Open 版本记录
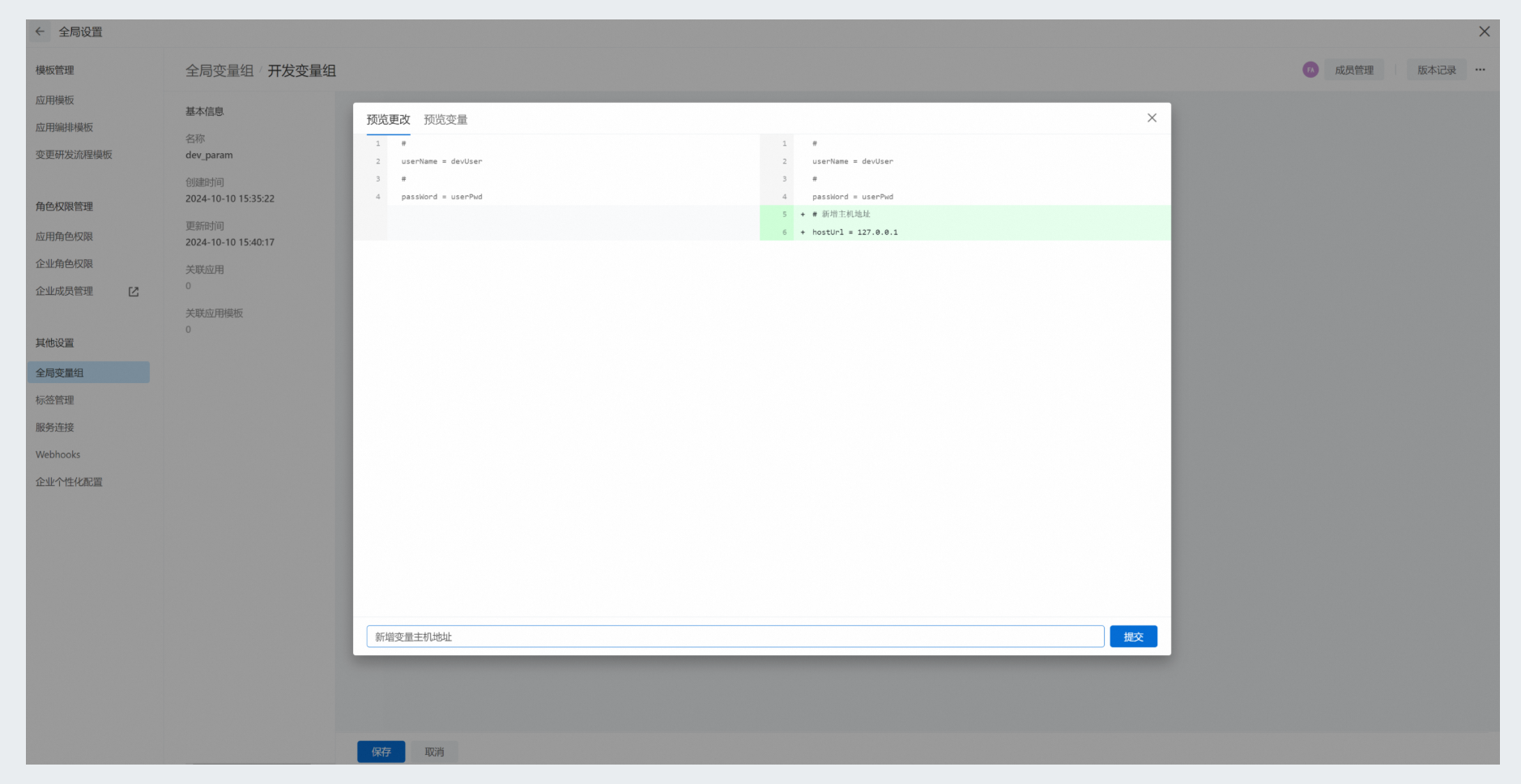The width and height of the screenshot is (1521, 784). [1437, 70]
